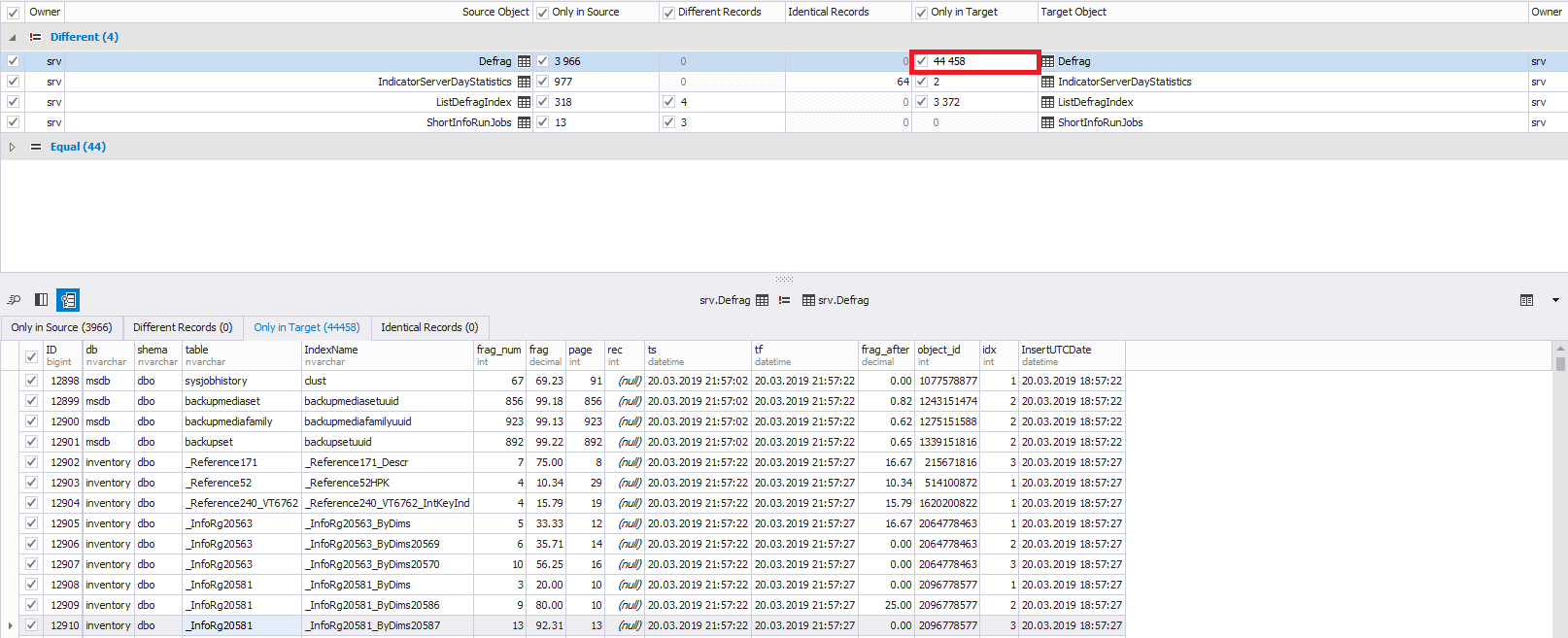
Task: Sort by the Identical Records column header
Action: pyautogui.click(x=848, y=12)
